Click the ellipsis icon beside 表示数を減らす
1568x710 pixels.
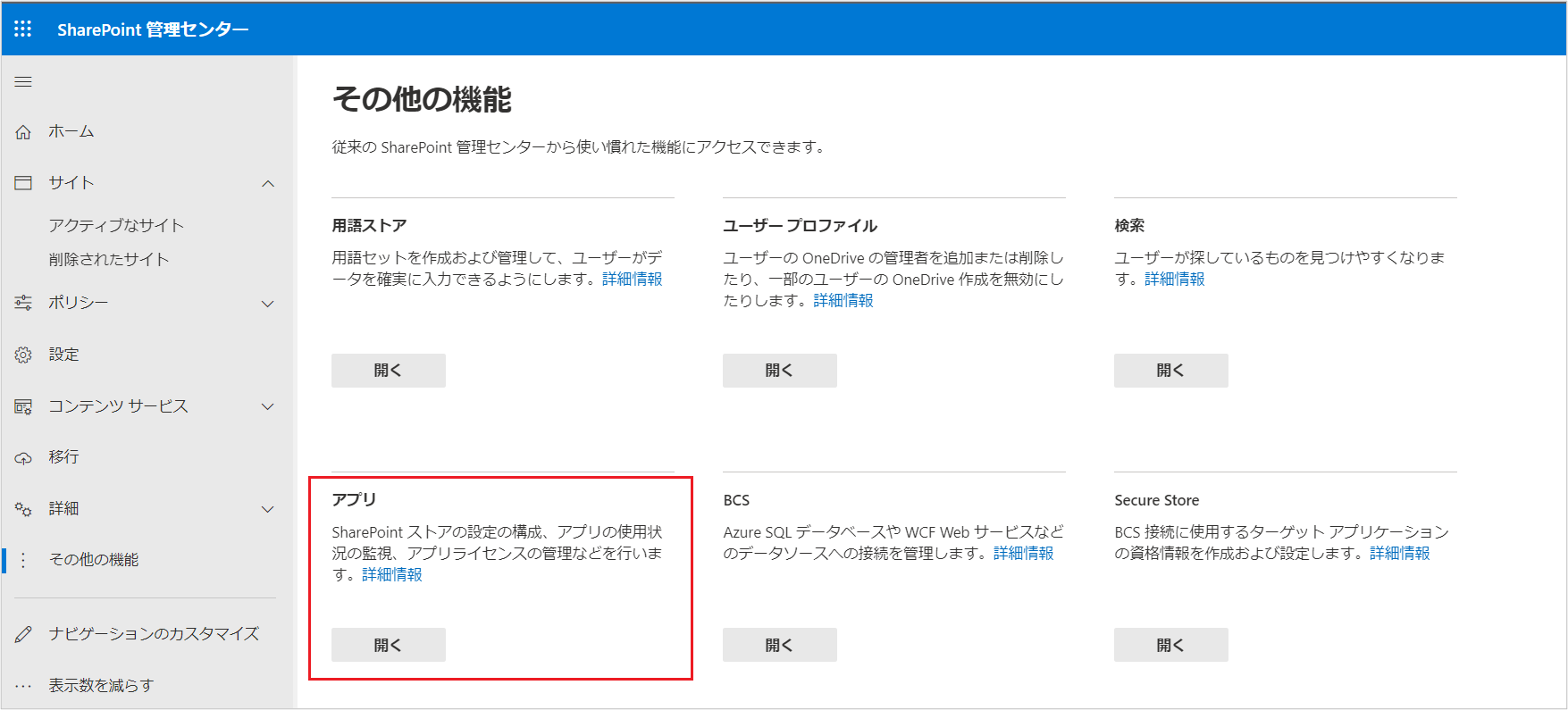(x=23, y=686)
